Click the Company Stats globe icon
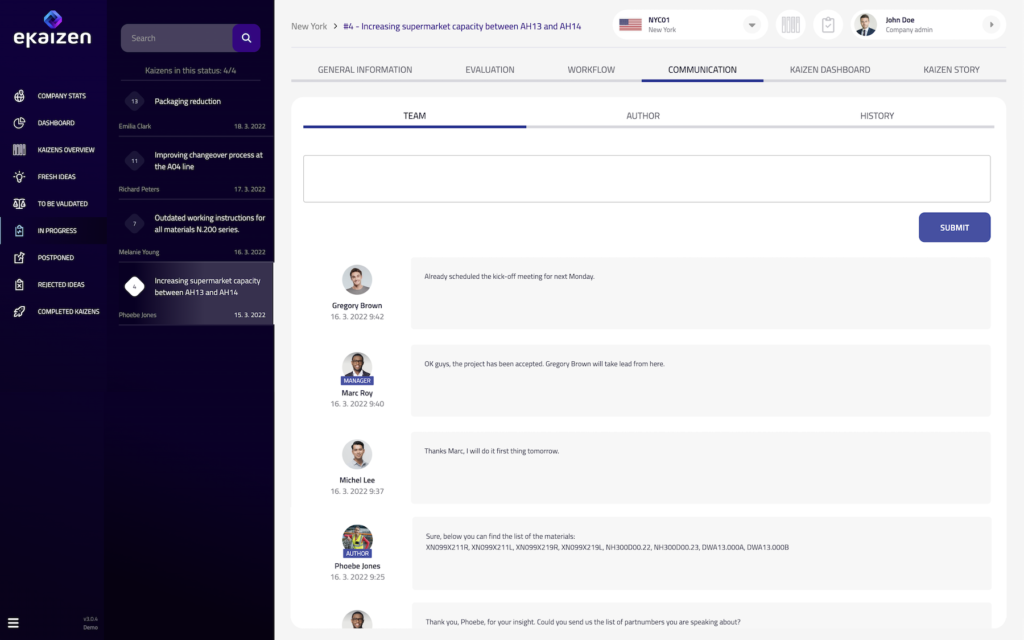The image size is (1024, 640). (x=19, y=96)
